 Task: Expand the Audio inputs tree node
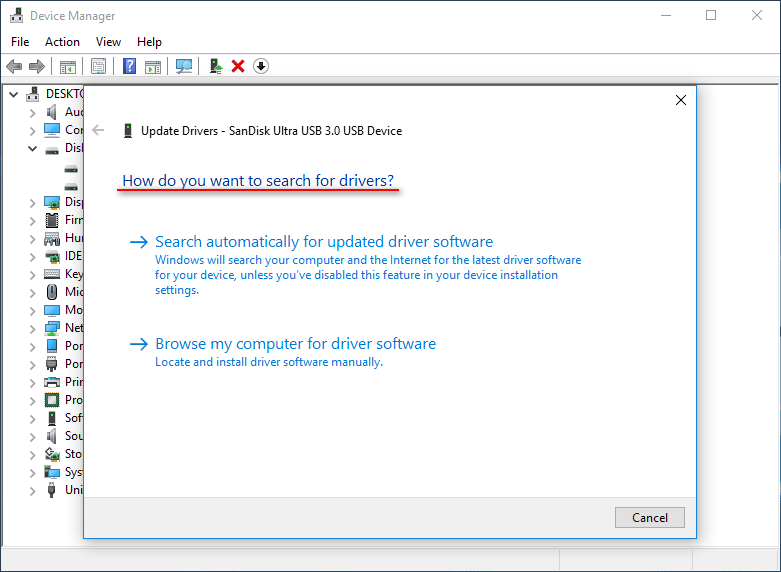click(x=32, y=112)
